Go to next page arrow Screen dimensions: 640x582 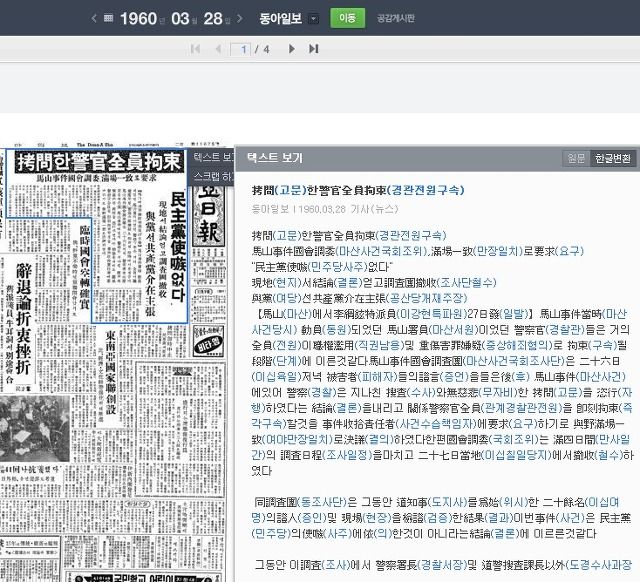pyautogui.click(x=291, y=49)
